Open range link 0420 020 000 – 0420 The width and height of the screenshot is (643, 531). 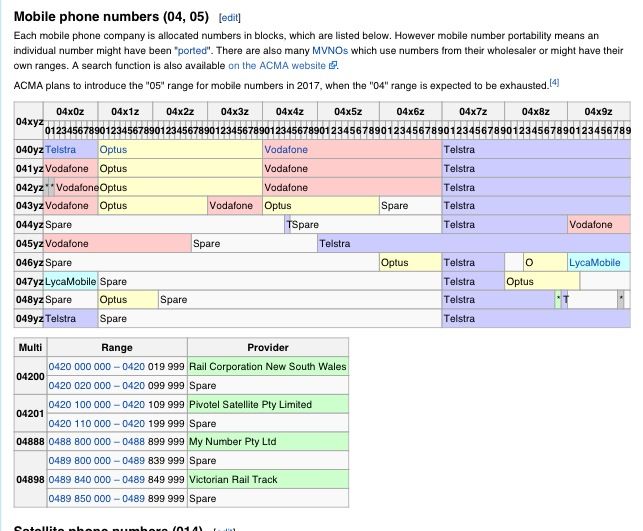[x=96, y=385]
